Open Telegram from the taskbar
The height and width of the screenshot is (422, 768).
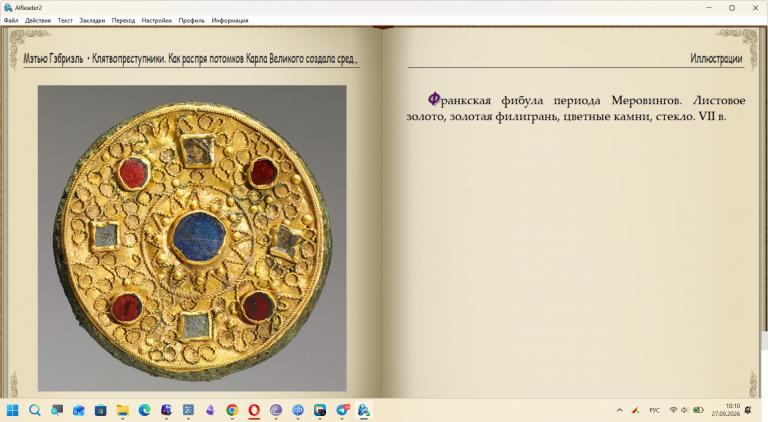point(342,410)
